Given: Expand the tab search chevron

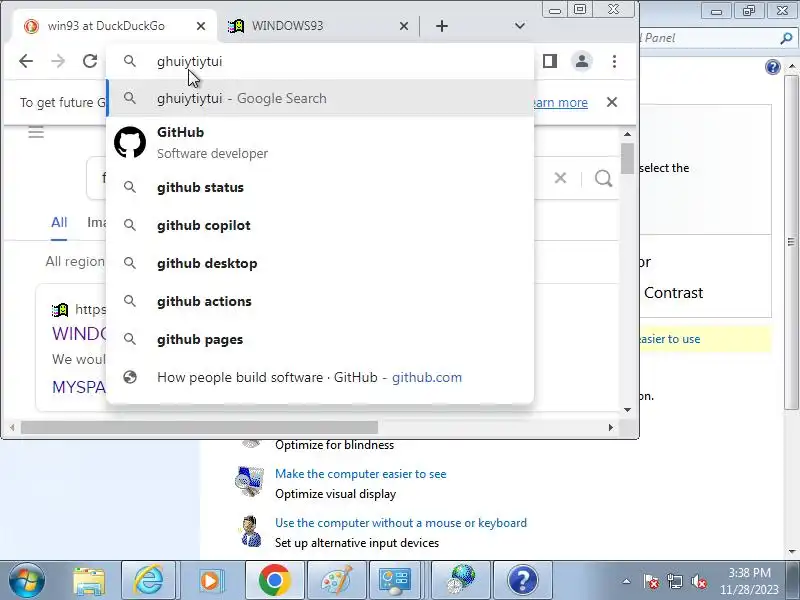Looking at the screenshot, I should coord(519,26).
